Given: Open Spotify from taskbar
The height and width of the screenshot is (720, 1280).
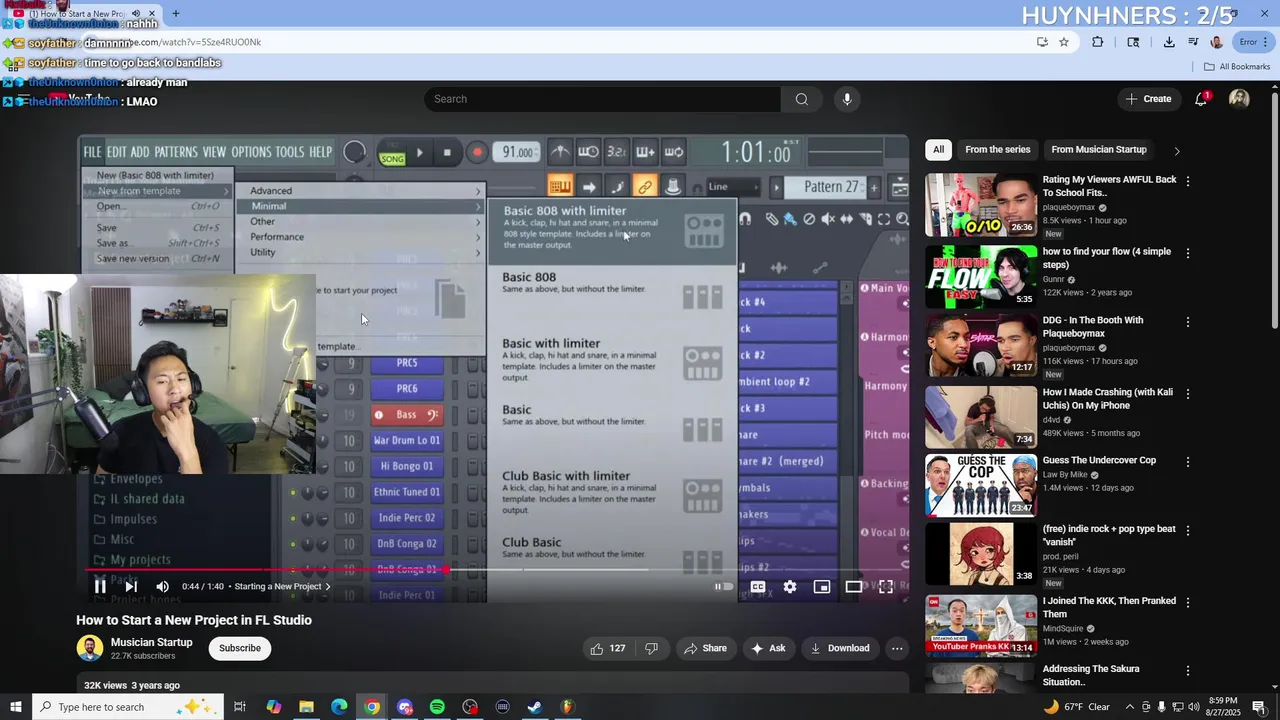Looking at the screenshot, I should point(437,707).
